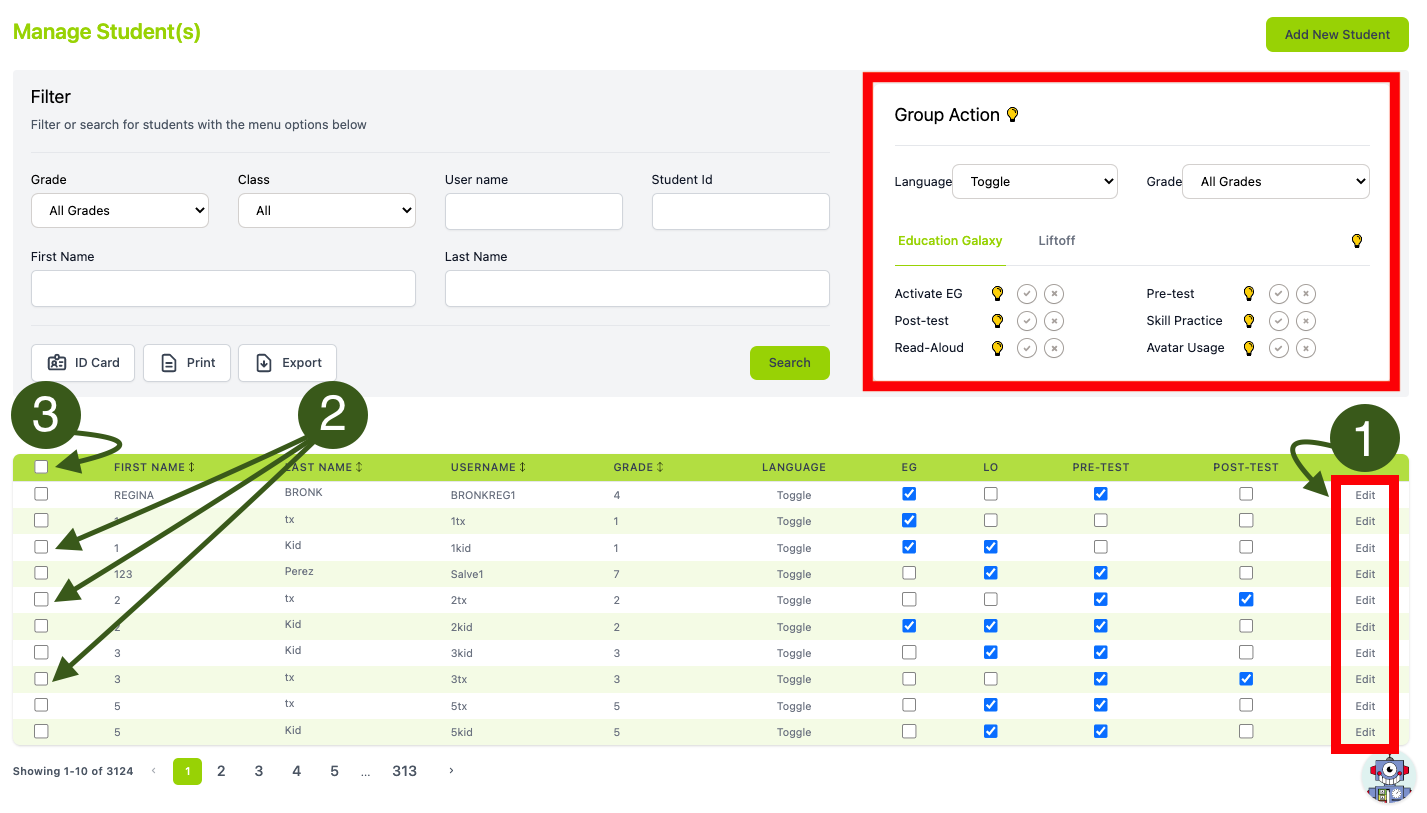Click the ID Card button
Viewport: 1427px width, 813px height.
pos(83,363)
